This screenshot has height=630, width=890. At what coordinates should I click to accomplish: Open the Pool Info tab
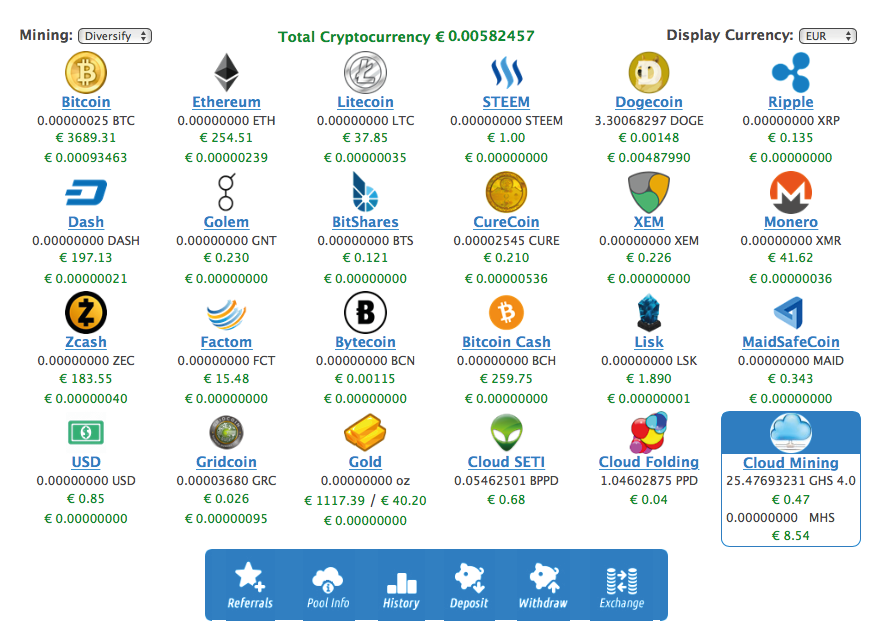click(328, 585)
